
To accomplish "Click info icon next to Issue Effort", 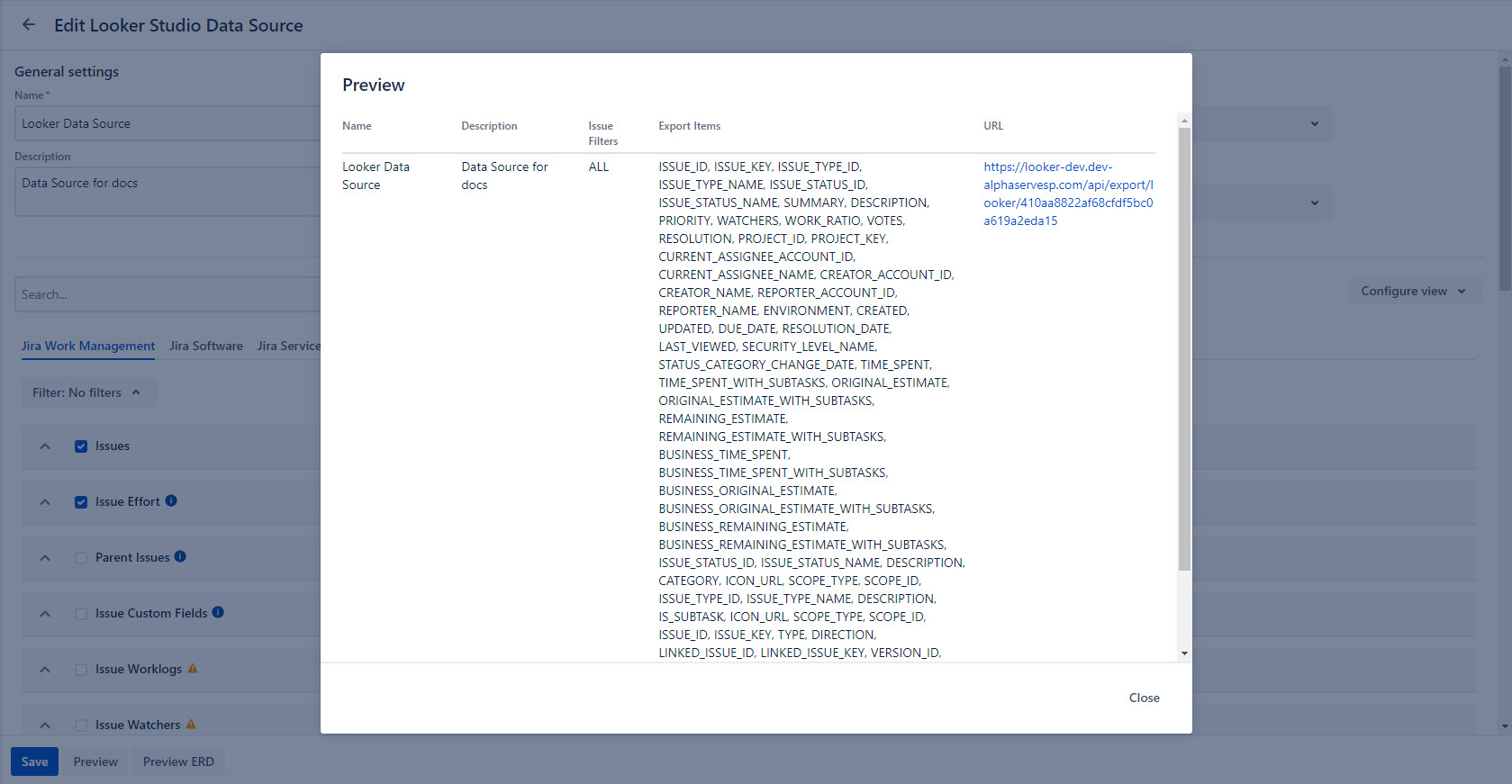I will [171, 501].
